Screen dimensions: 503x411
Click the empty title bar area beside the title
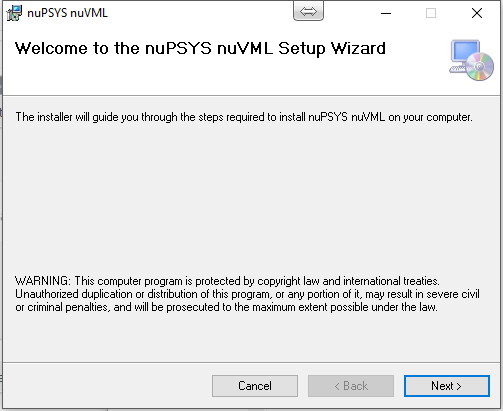[x=200, y=13]
